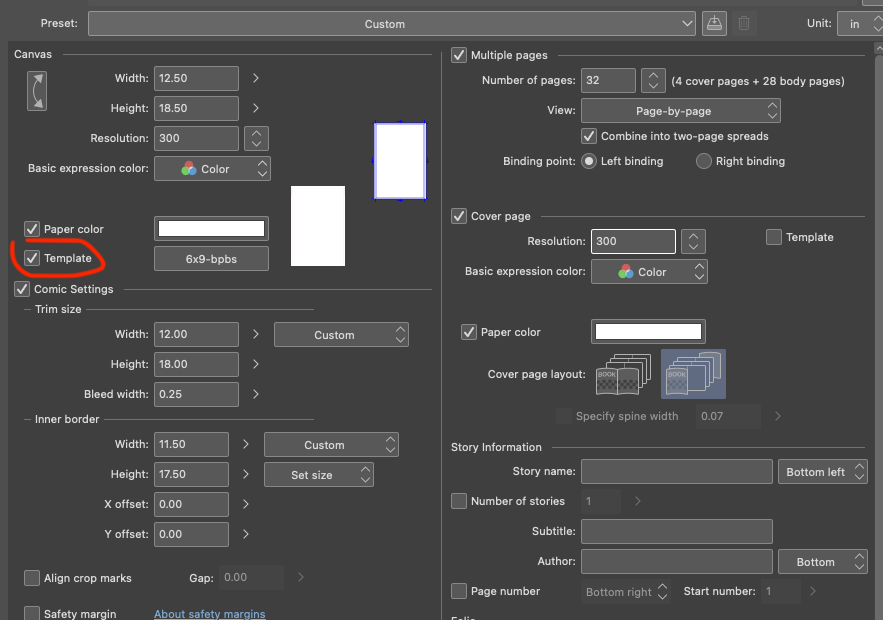Open the Set size dropdown
Image resolution: width=883 pixels, height=620 pixels.
pos(318,475)
